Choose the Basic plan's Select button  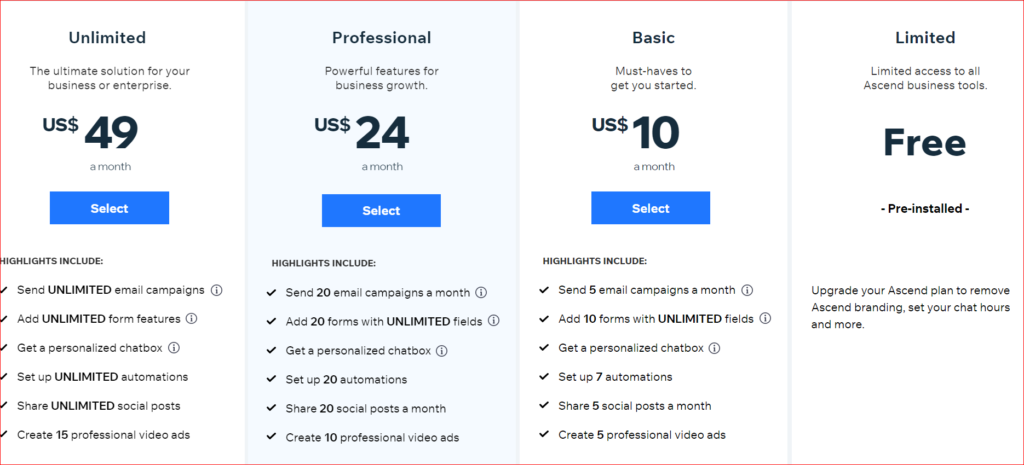coord(650,208)
